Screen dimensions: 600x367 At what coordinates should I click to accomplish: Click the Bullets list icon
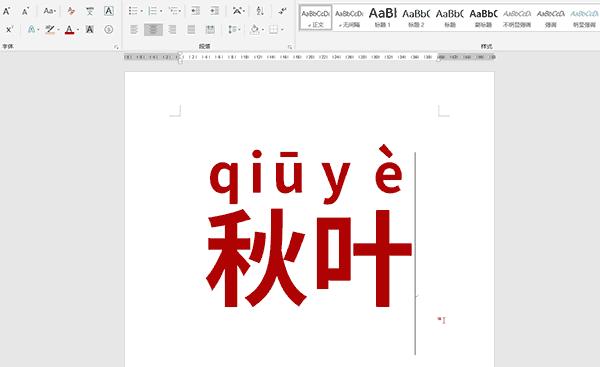click(133, 11)
